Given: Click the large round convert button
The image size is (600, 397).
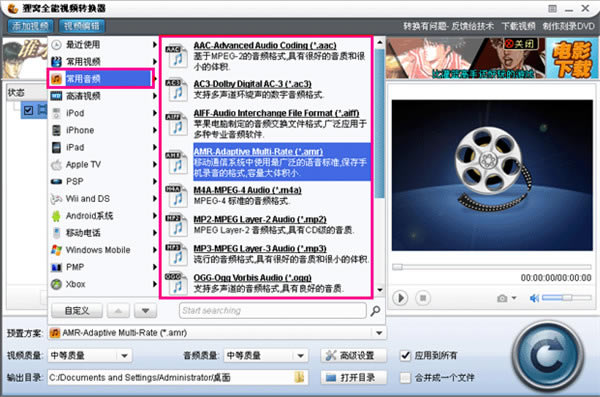Looking at the screenshot, I should 548,356.
